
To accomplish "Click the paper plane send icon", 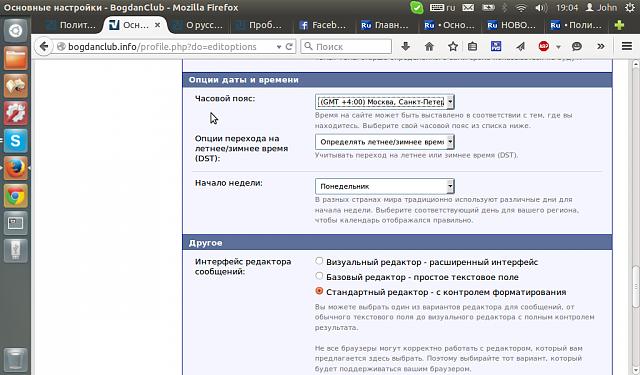I will (x=520, y=47).
